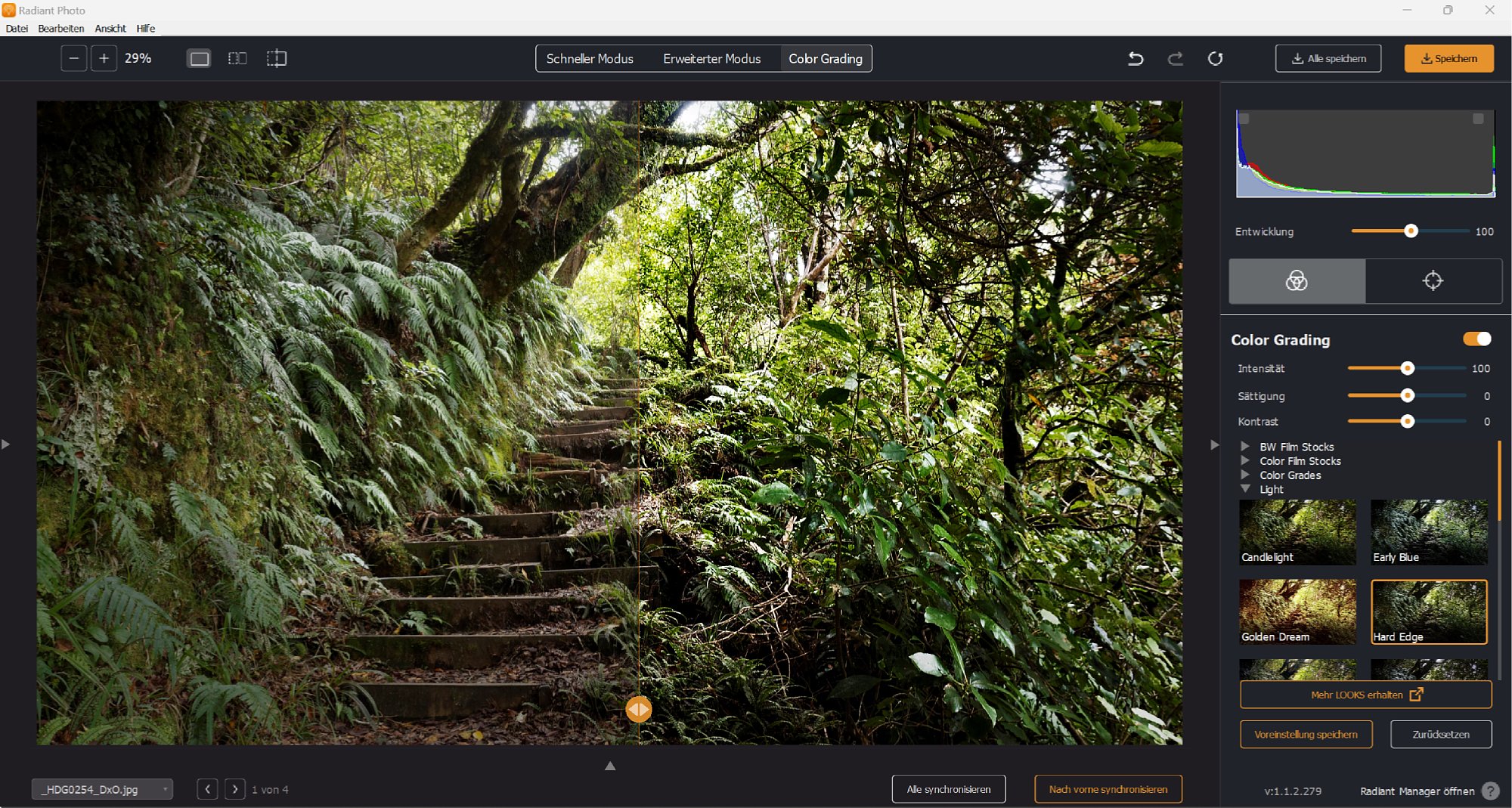The height and width of the screenshot is (808, 1512).
Task: Open the Datei menu
Action: click(x=17, y=28)
